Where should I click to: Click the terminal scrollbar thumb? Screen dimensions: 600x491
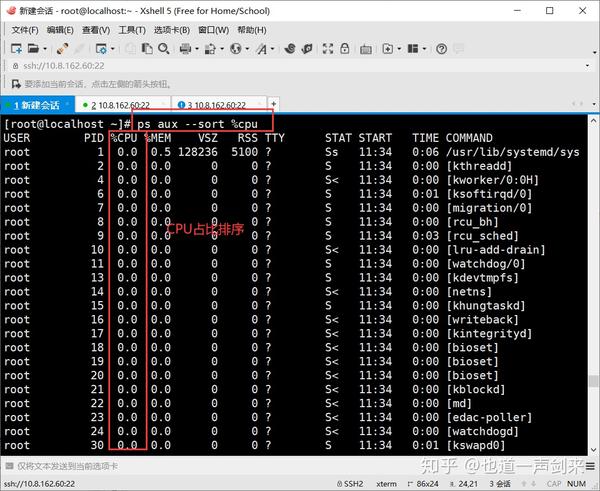pos(593,381)
